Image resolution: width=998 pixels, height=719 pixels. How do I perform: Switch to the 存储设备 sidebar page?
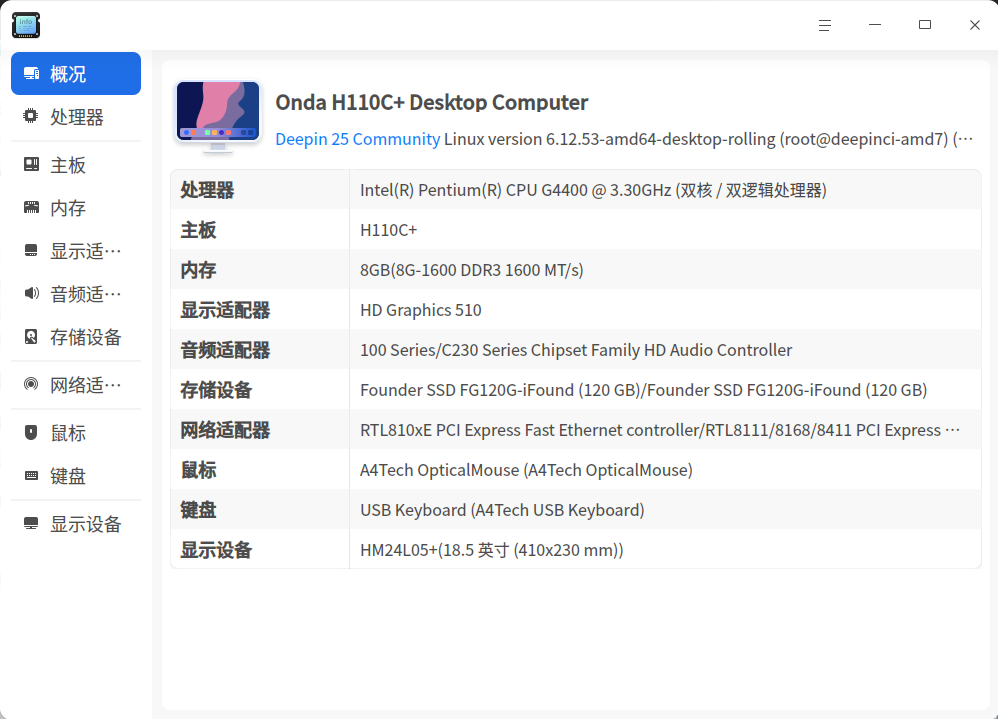(x=76, y=337)
